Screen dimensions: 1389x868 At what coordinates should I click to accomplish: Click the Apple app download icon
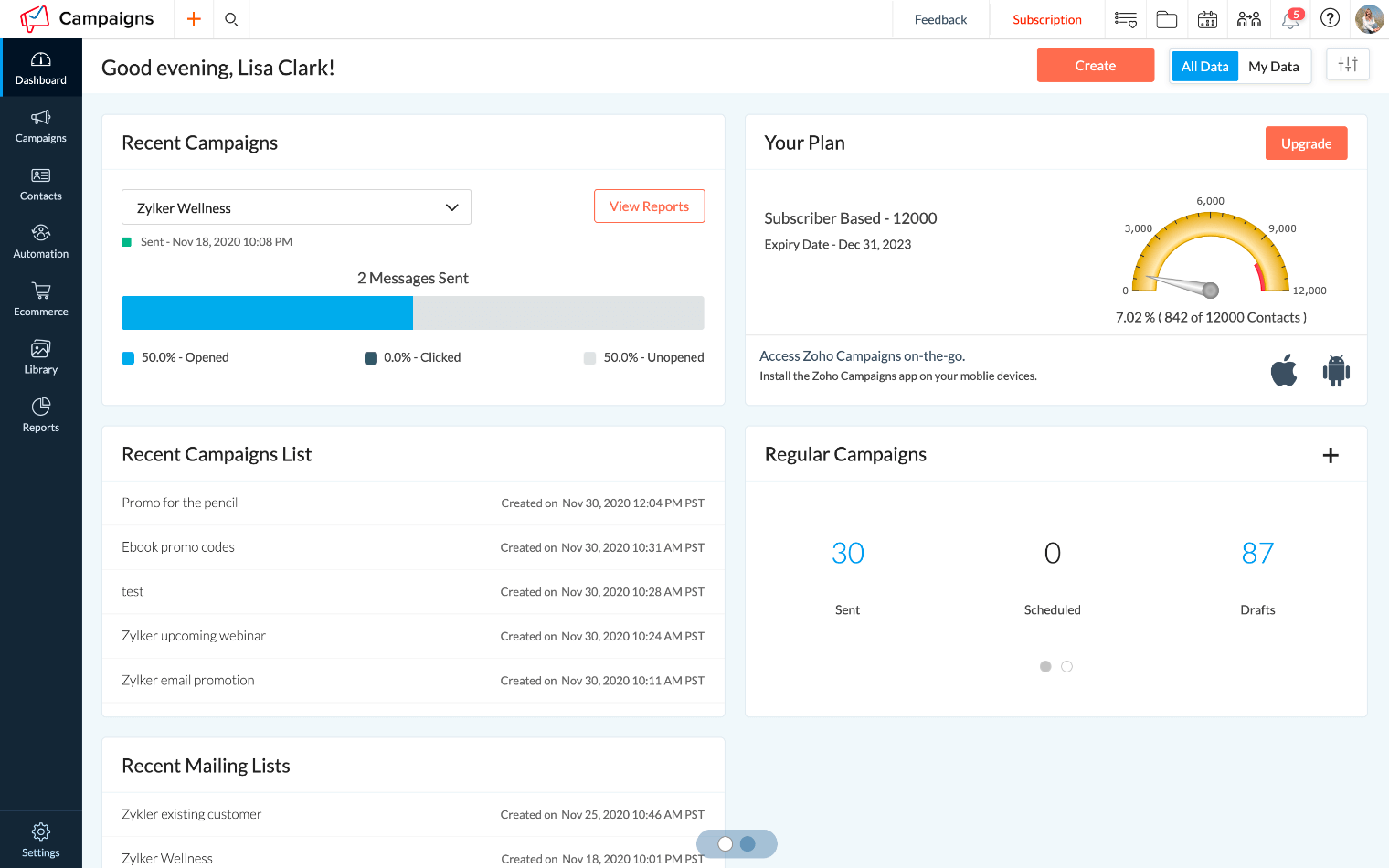tap(1284, 370)
